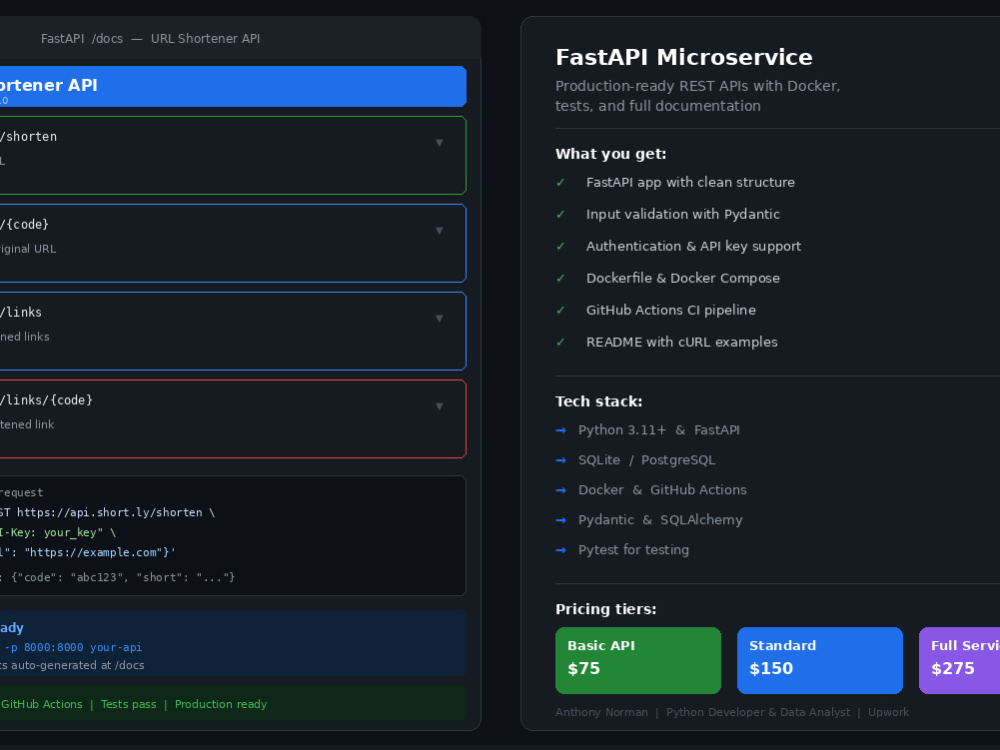Click the 'What you get:' heading
1000x750 pixels.
[611, 154]
